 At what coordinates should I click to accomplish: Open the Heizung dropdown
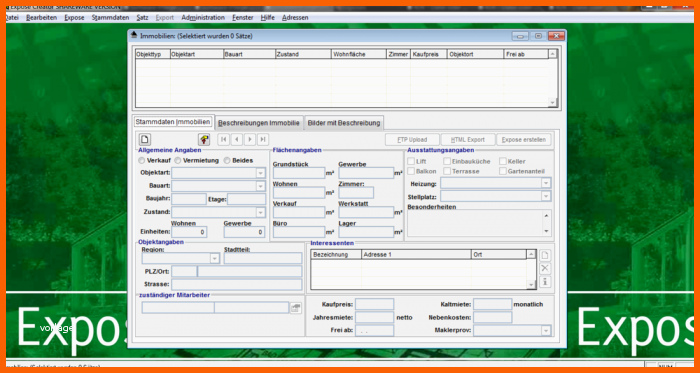click(546, 183)
